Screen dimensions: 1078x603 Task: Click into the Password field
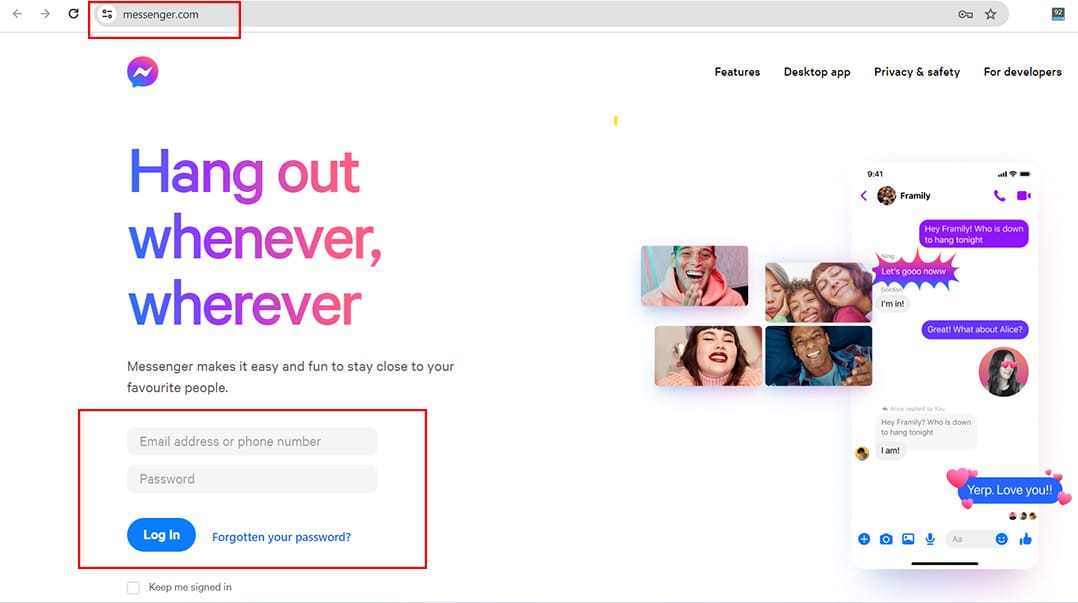[x=252, y=479]
